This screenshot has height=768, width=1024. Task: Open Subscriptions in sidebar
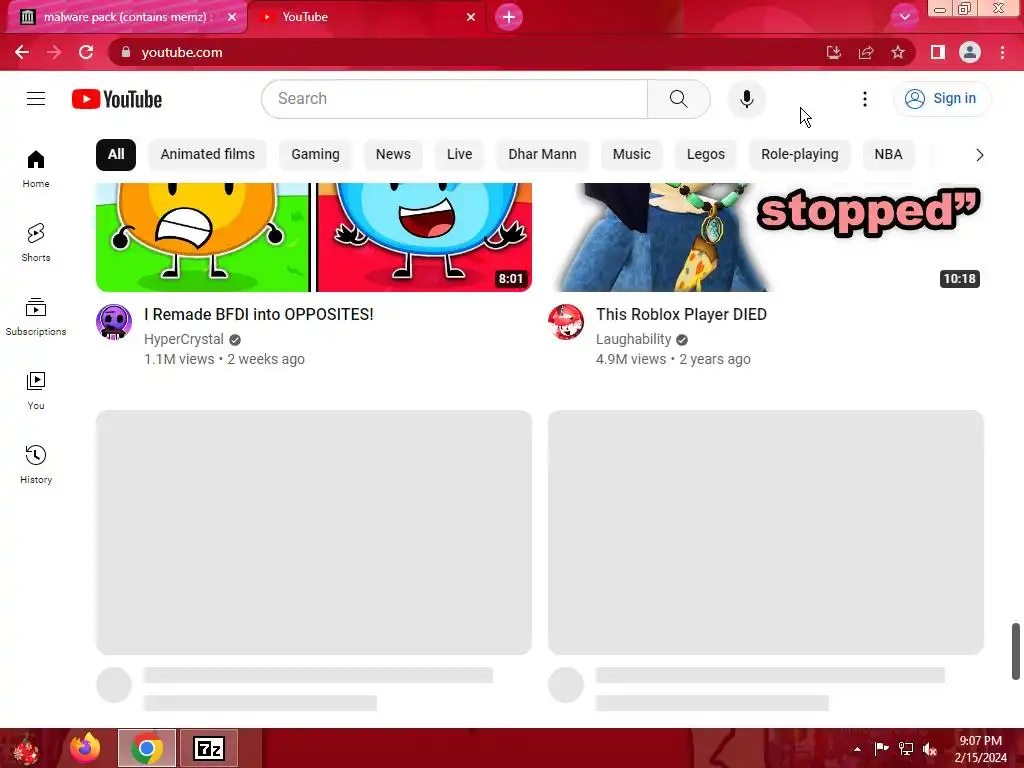pyautogui.click(x=36, y=317)
